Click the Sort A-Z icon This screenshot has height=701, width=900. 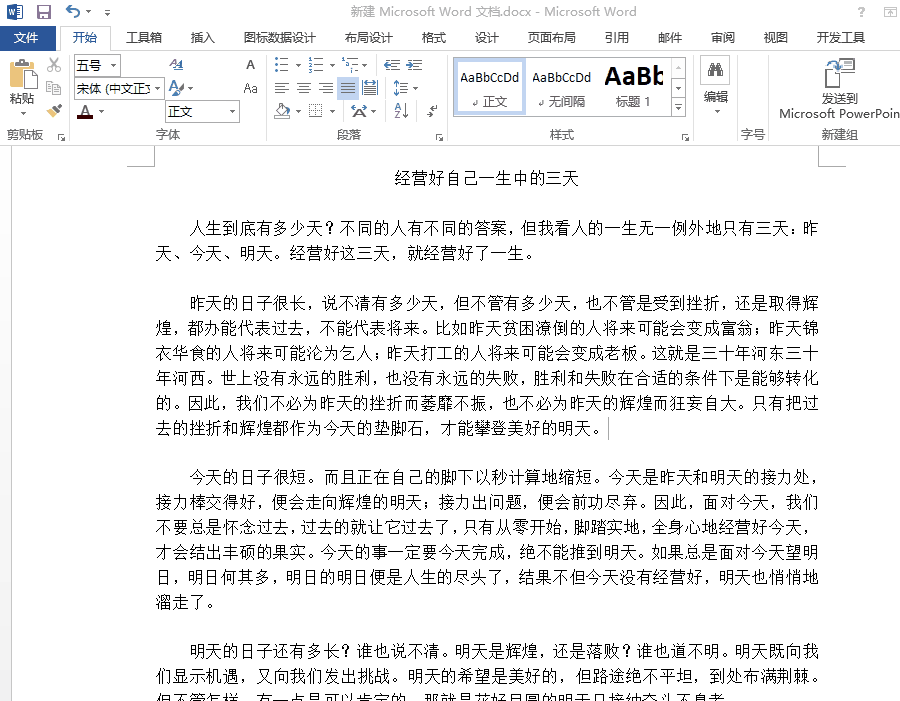(401, 111)
